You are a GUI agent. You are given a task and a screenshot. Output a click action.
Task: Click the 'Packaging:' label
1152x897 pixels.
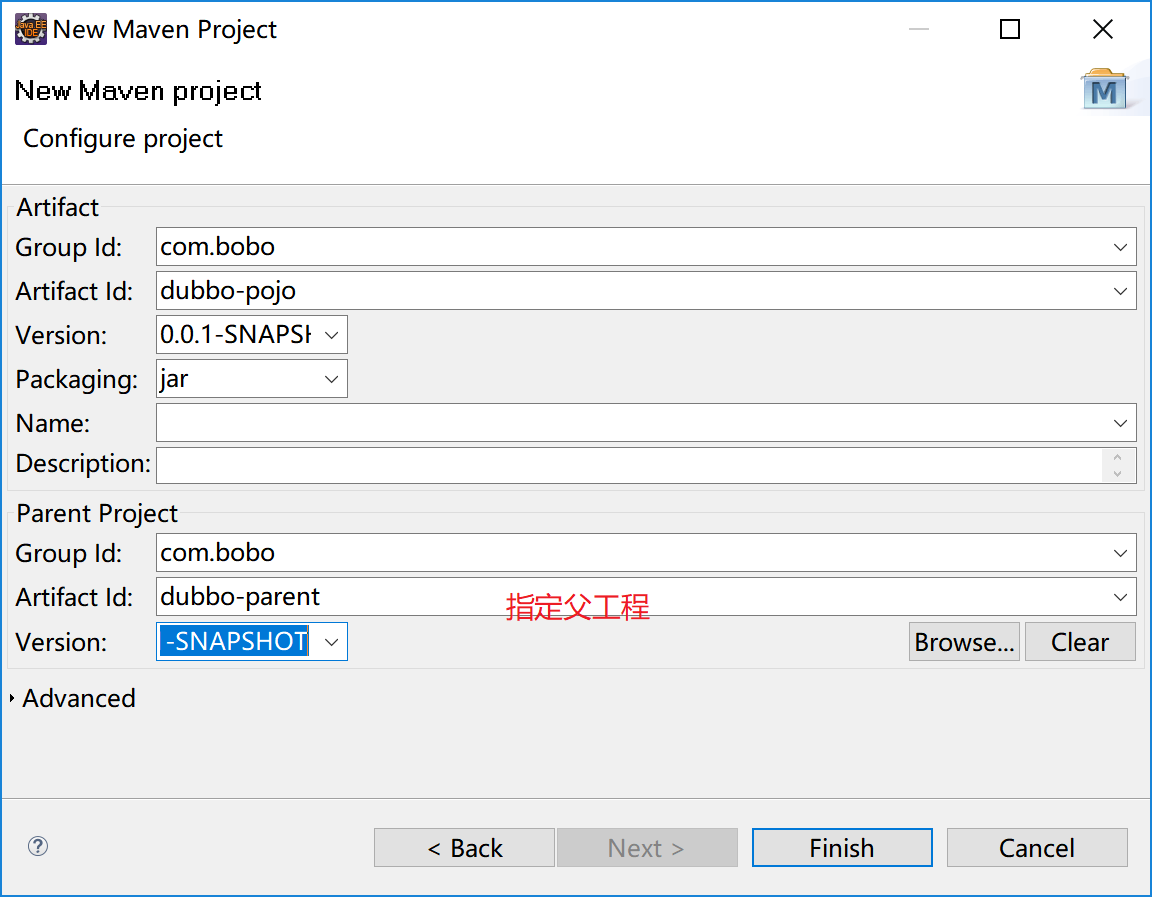(x=76, y=380)
